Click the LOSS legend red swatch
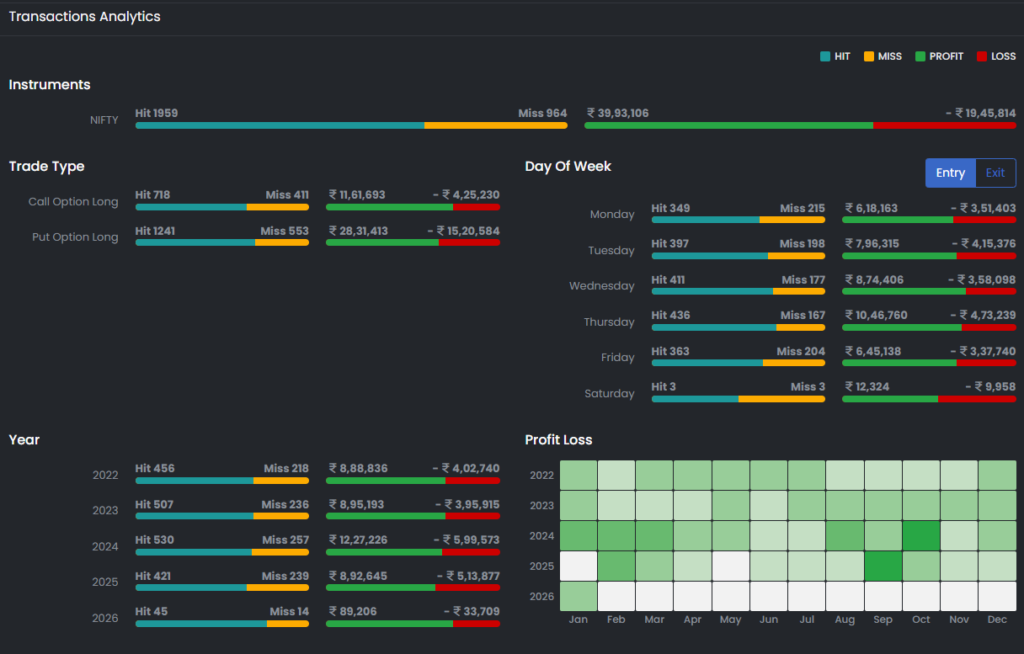 982,57
